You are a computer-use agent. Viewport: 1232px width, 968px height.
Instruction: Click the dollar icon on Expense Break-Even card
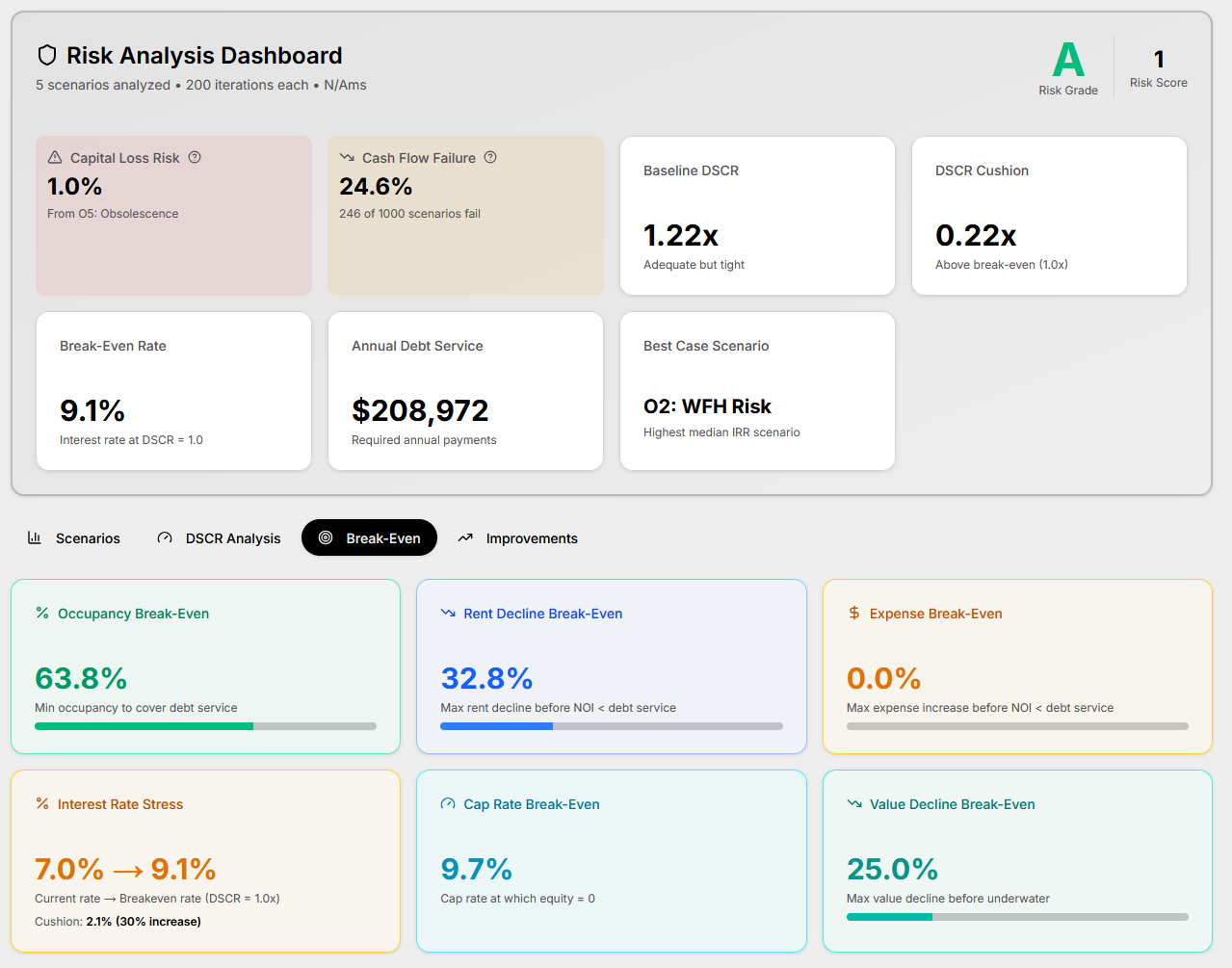(x=853, y=613)
